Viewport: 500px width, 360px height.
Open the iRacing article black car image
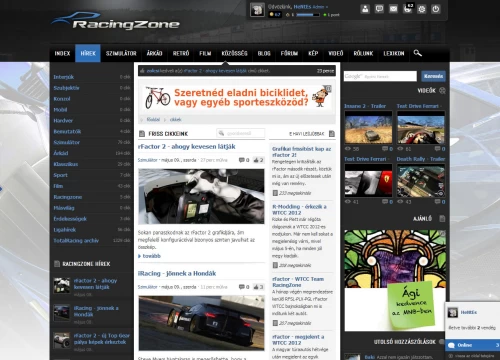point(201,323)
